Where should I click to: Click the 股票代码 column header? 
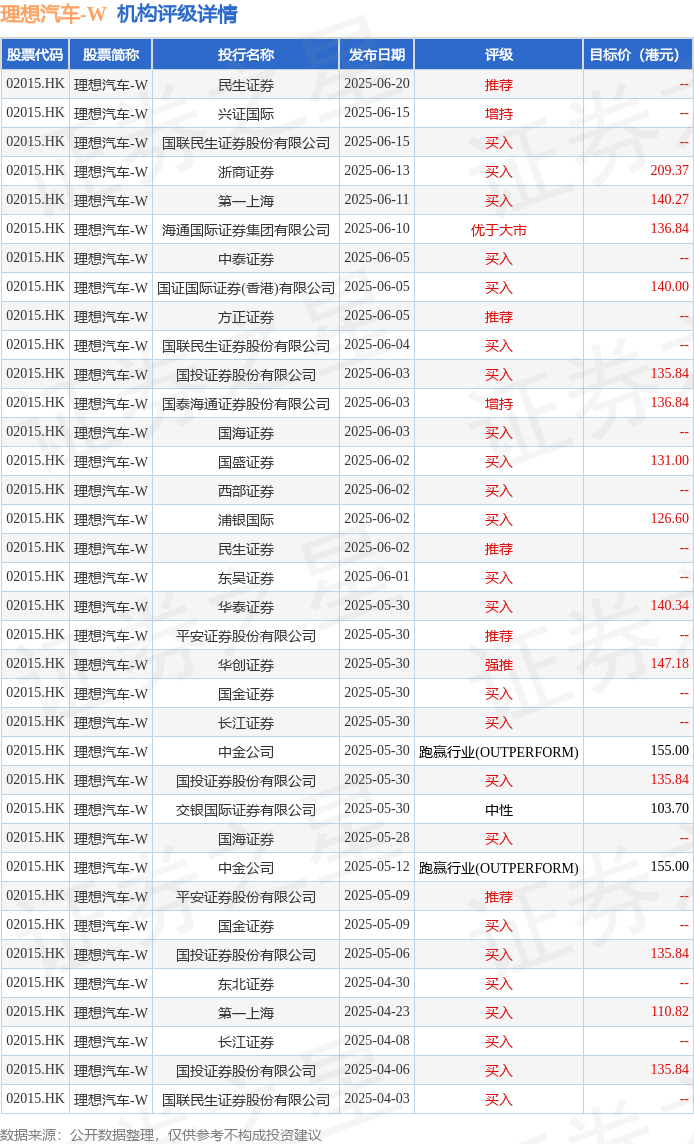click(35, 55)
